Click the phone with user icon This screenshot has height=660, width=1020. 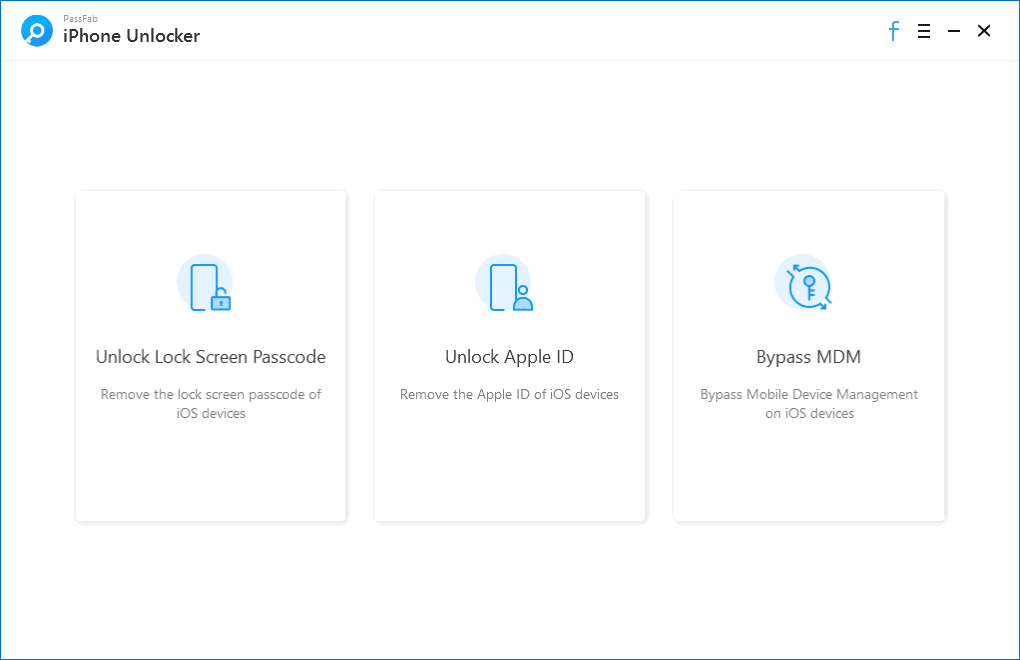pos(504,284)
